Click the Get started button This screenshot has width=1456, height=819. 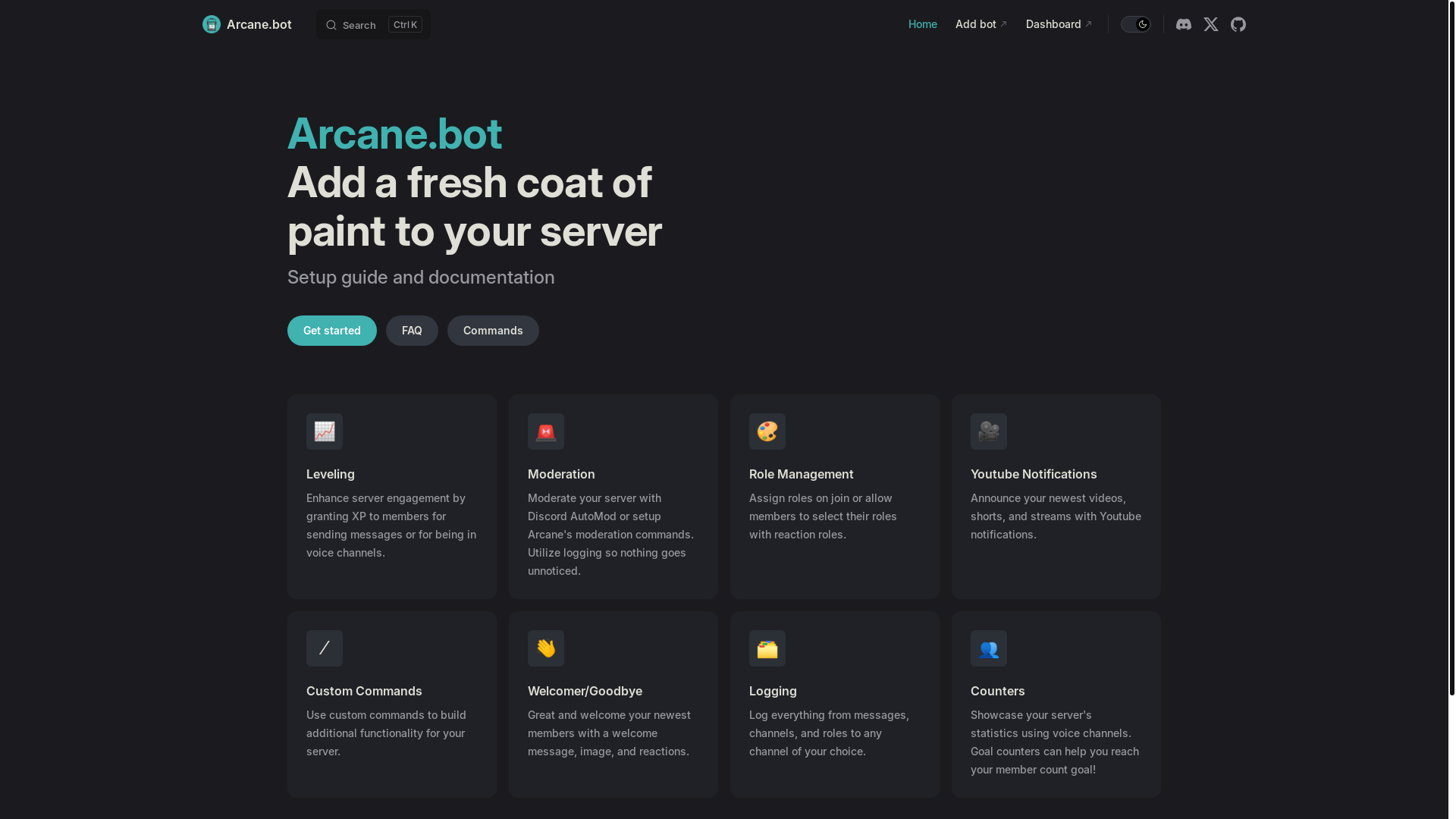(332, 331)
